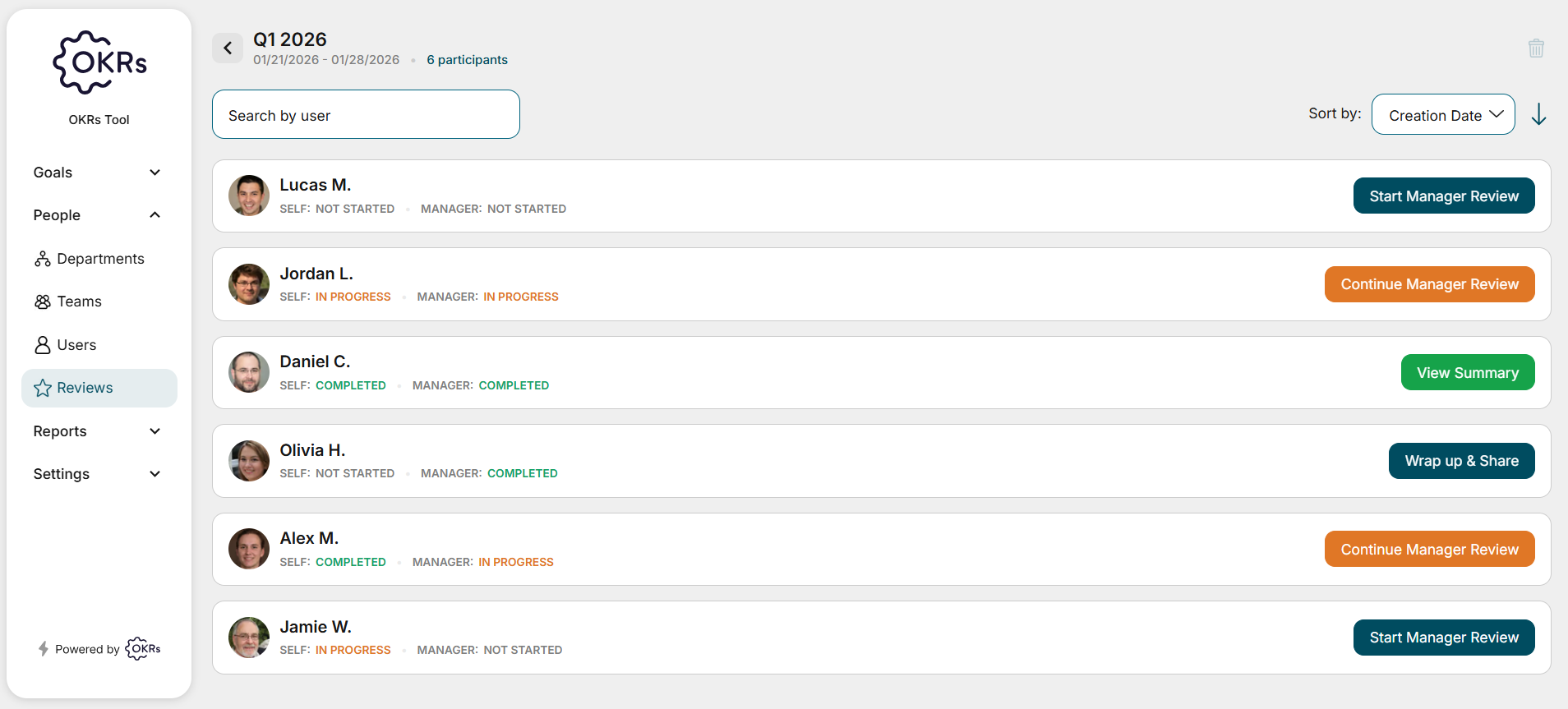Click the Departments org-chart icon
This screenshot has width=1568, height=709.
click(x=43, y=259)
